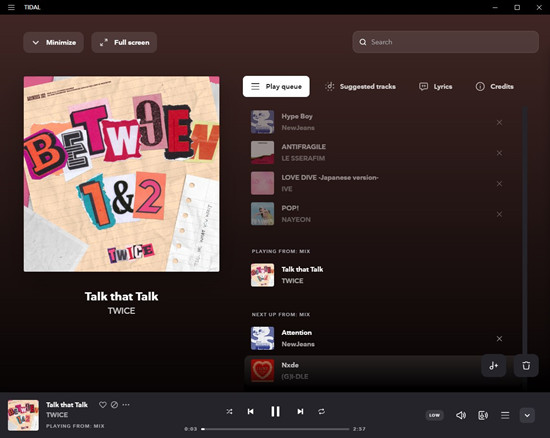Click the Attention track title
550x438 pixels.
click(296, 332)
